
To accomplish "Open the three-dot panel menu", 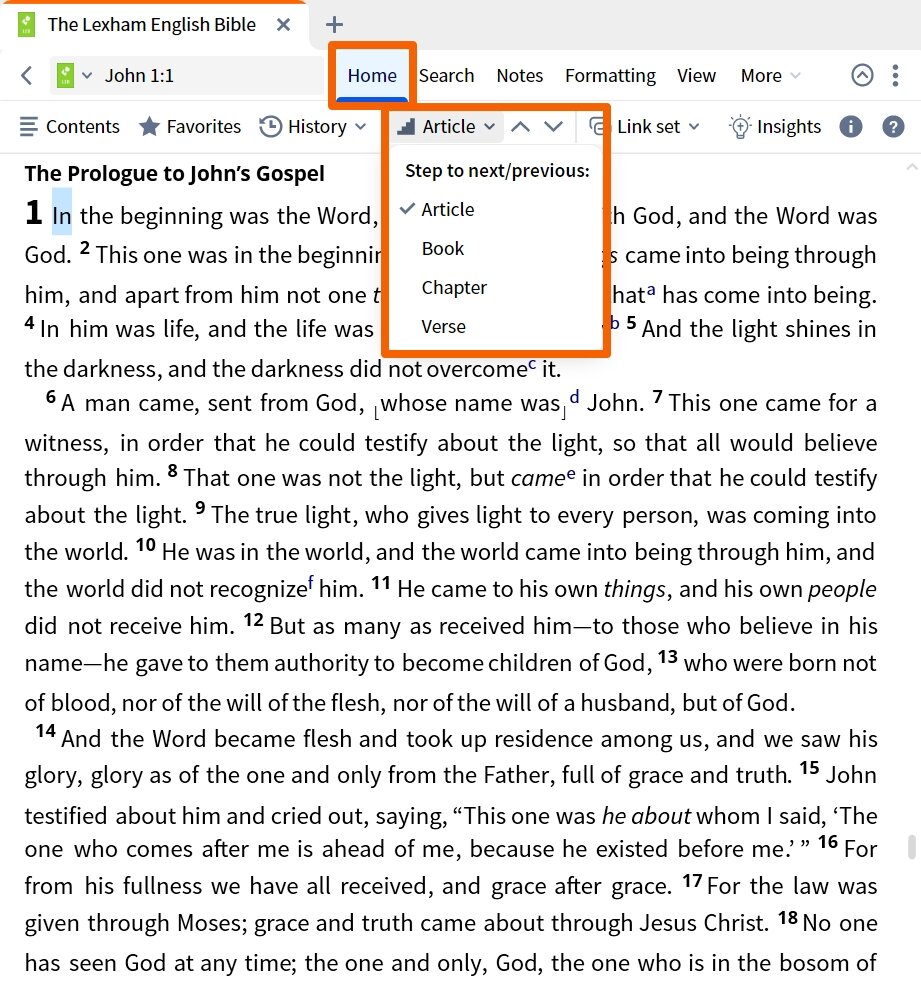I will tap(895, 75).
